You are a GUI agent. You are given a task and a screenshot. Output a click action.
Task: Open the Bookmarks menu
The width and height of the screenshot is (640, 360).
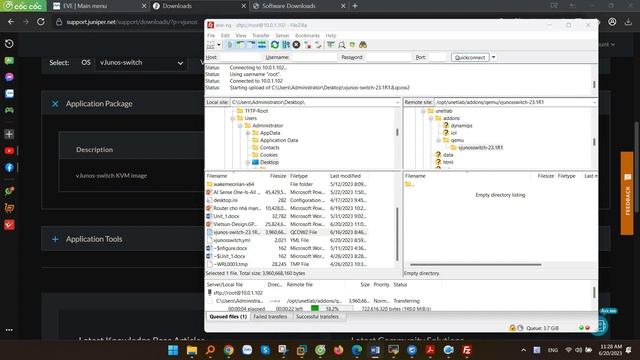(x=307, y=36)
